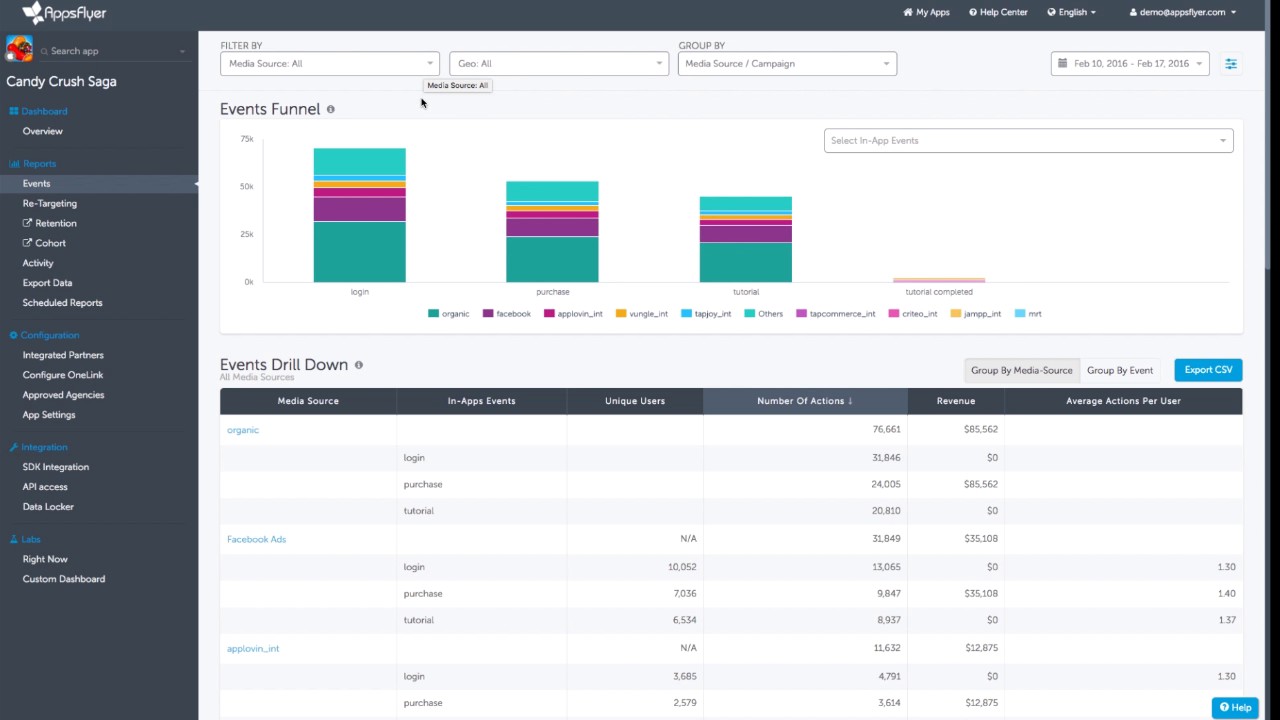
Task: Toggle the tapjoy_int legend entry
Action: [706, 314]
